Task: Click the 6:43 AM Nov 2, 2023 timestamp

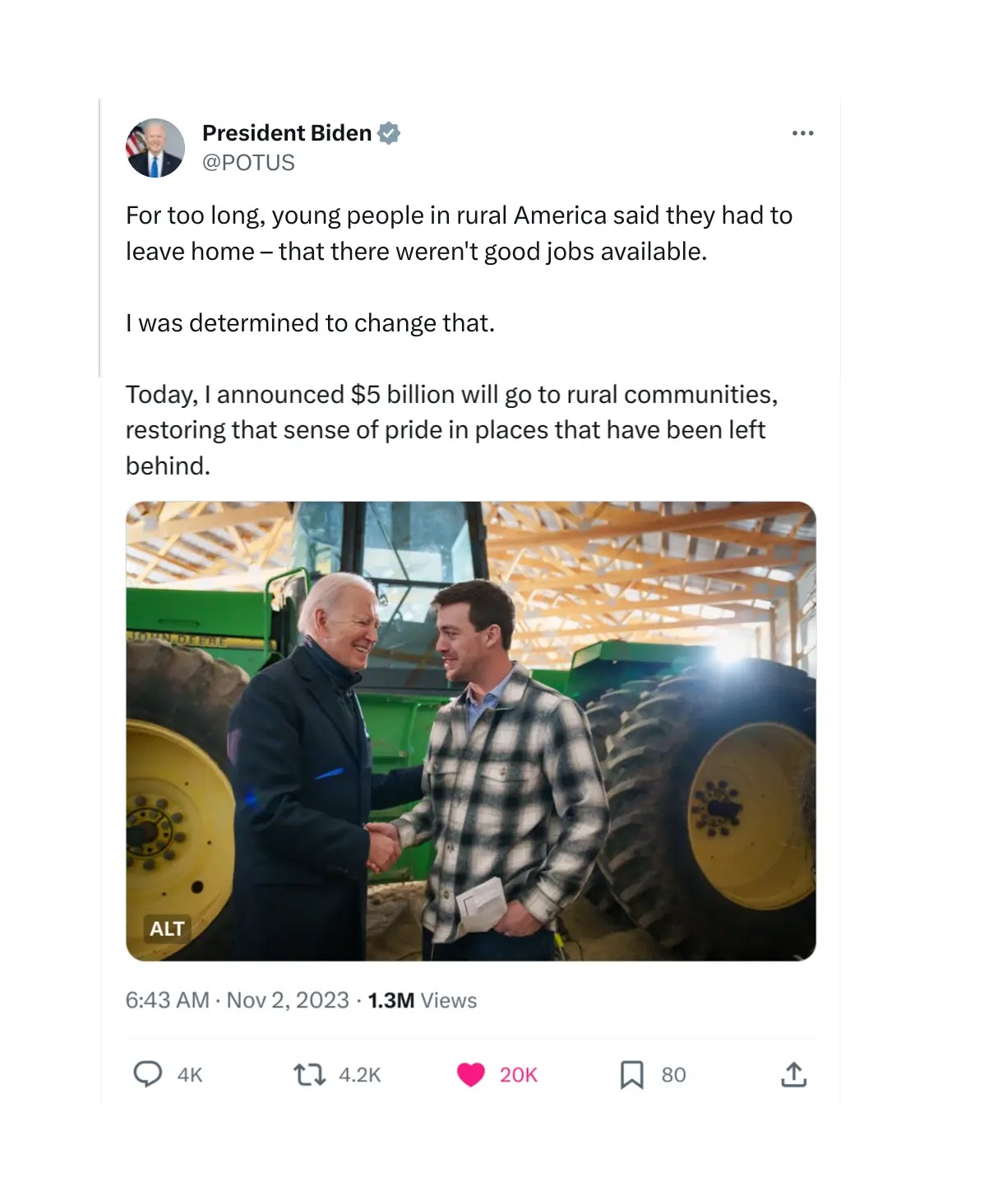Action: [x=237, y=1000]
